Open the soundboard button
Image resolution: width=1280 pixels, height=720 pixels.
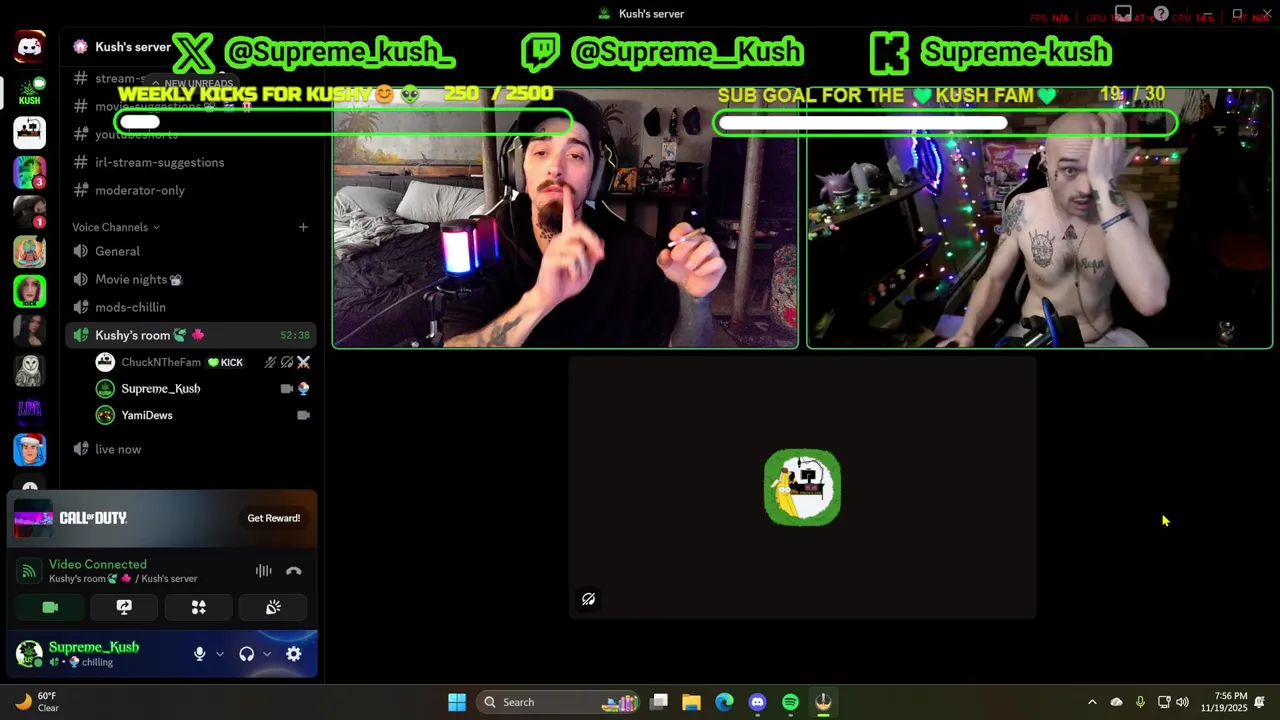(273, 607)
